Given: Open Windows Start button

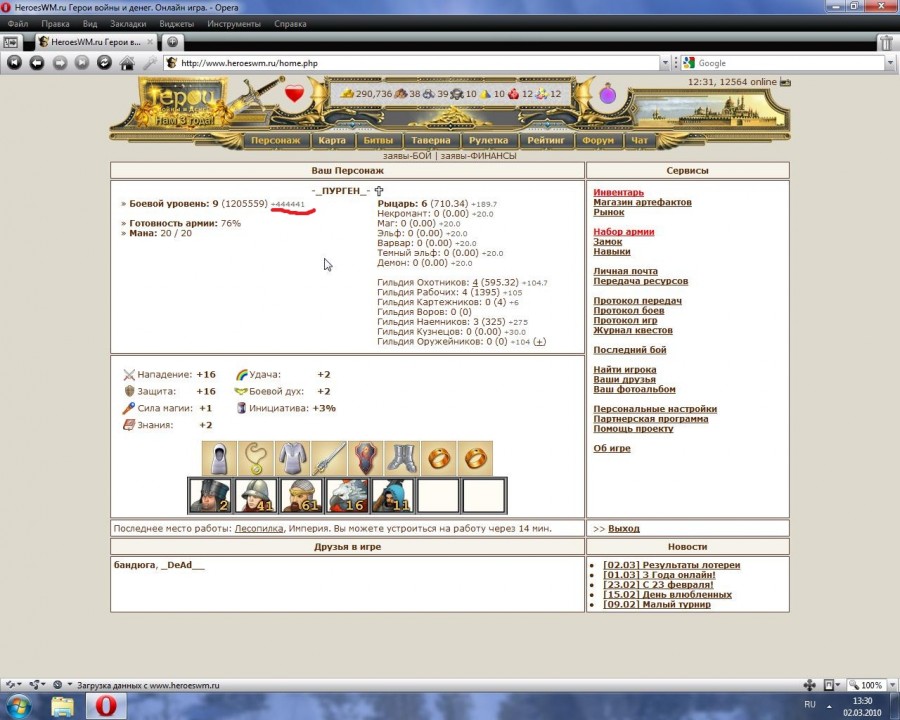Looking at the screenshot, I should point(18,706).
